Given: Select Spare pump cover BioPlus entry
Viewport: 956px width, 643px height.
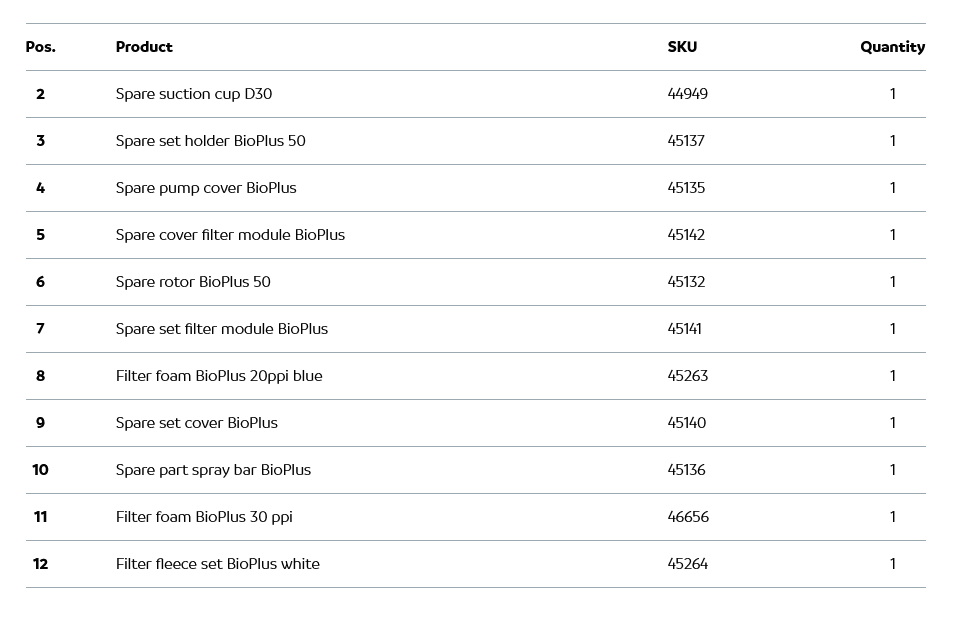Looking at the screenshot, I should pos(206,188).
